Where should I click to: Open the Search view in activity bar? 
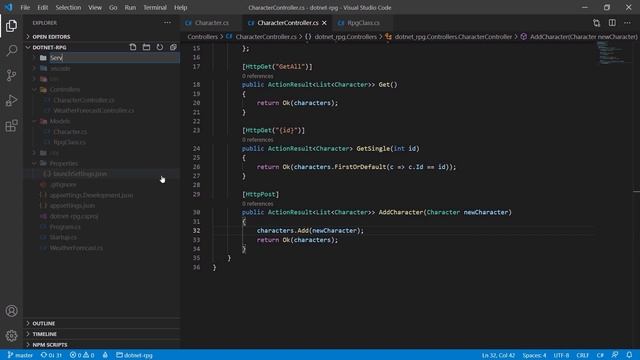tap(11, 51)
